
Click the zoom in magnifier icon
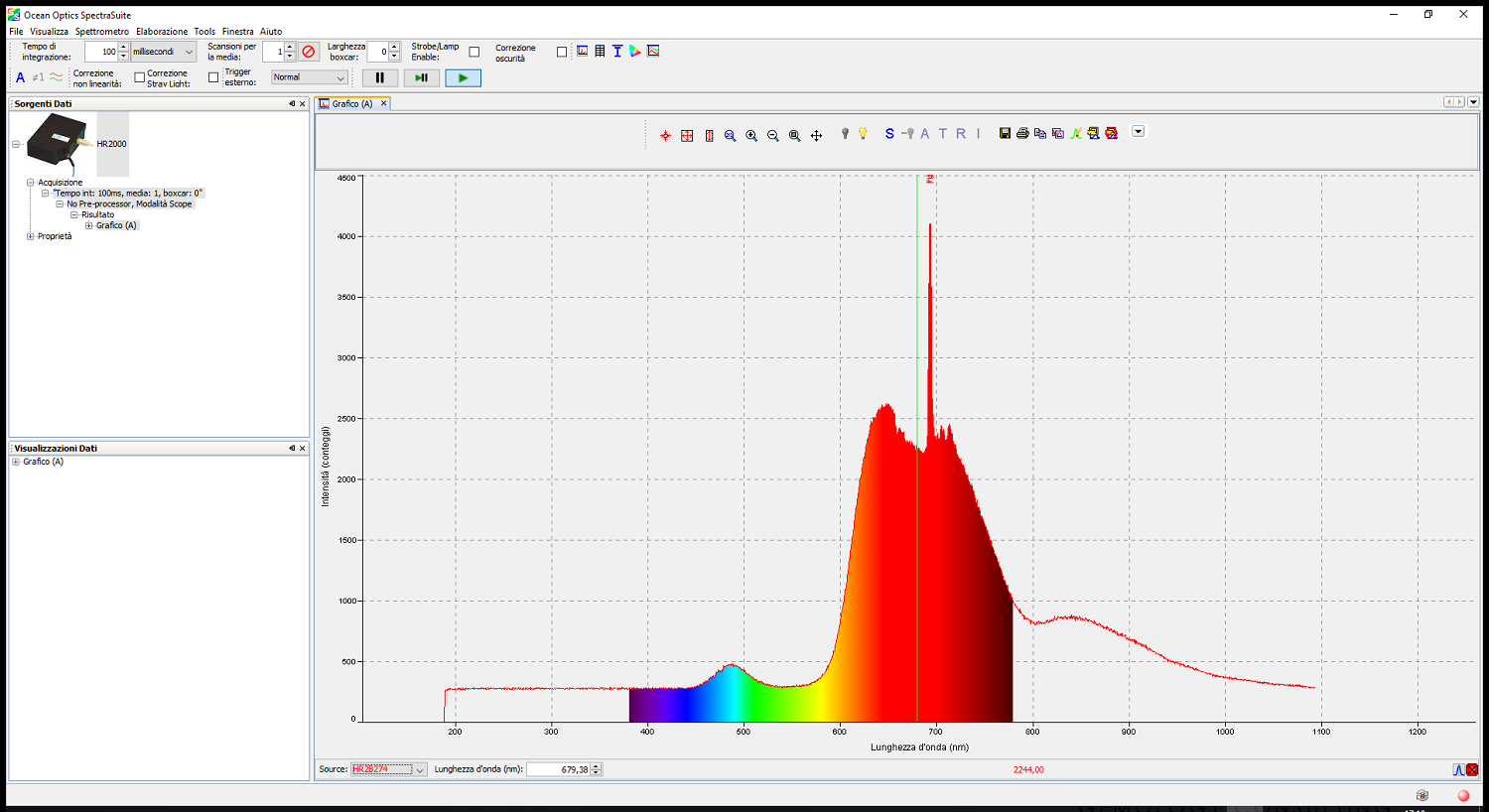[751, 135]
